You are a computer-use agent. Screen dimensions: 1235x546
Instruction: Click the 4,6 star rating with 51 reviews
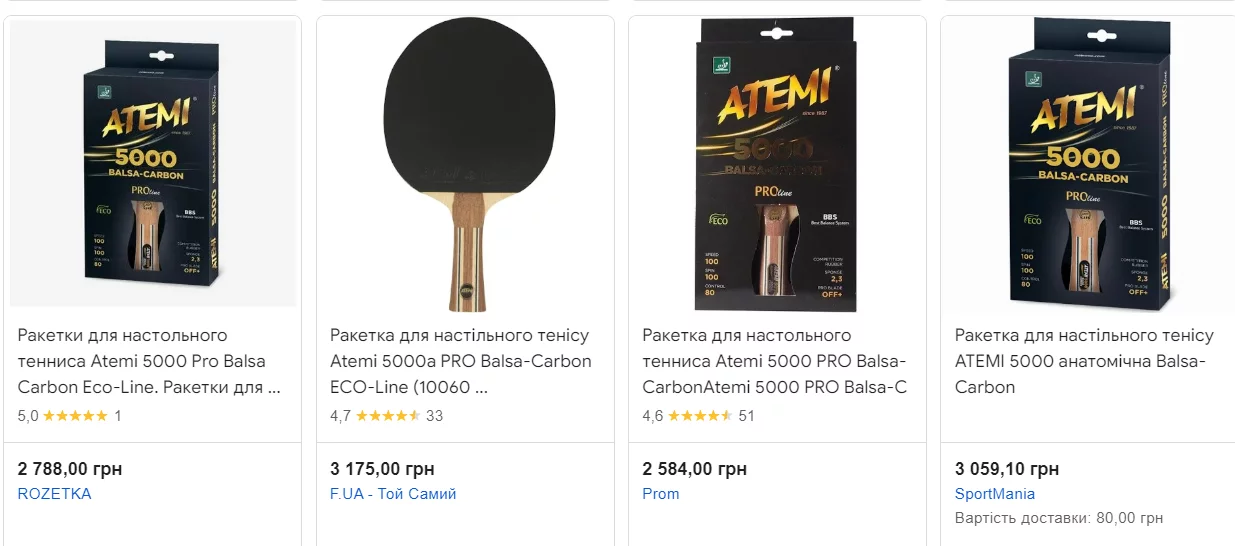coord(698,415)
